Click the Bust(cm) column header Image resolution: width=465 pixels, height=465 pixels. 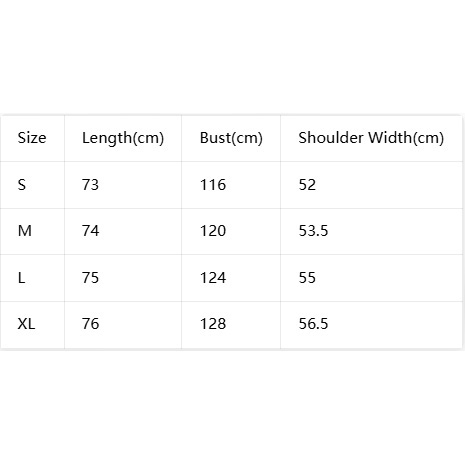(231, 138)
